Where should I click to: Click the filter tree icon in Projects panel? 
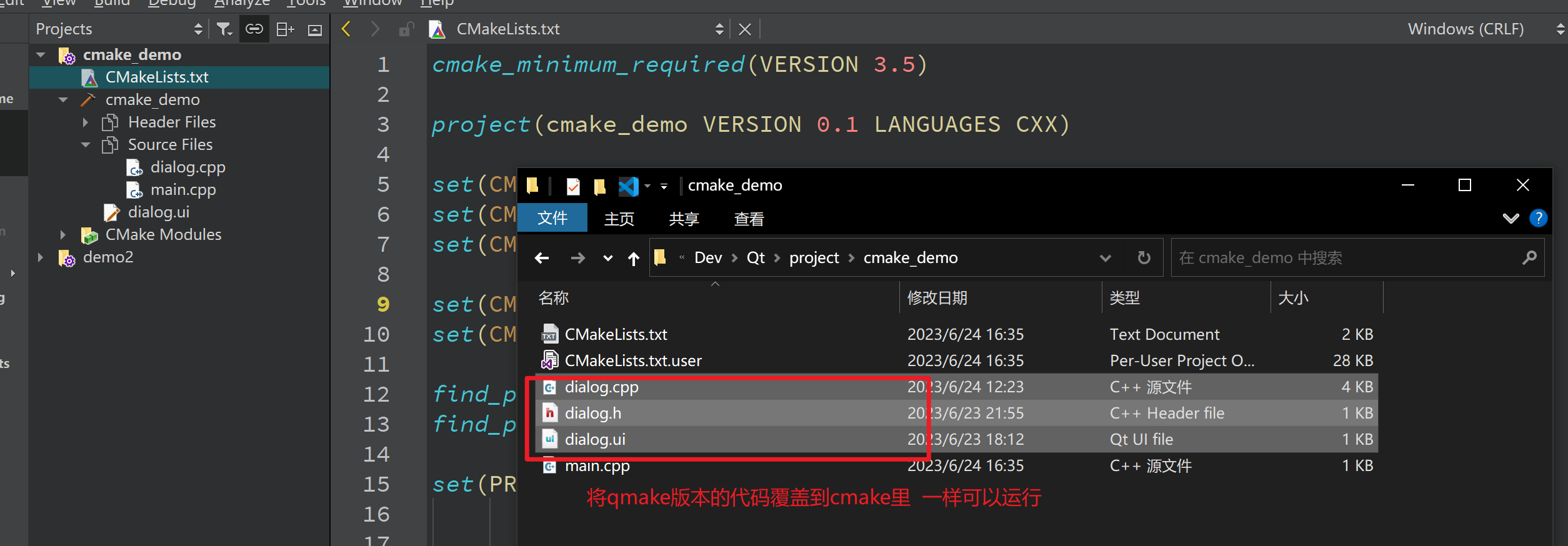tap(224, 29)
